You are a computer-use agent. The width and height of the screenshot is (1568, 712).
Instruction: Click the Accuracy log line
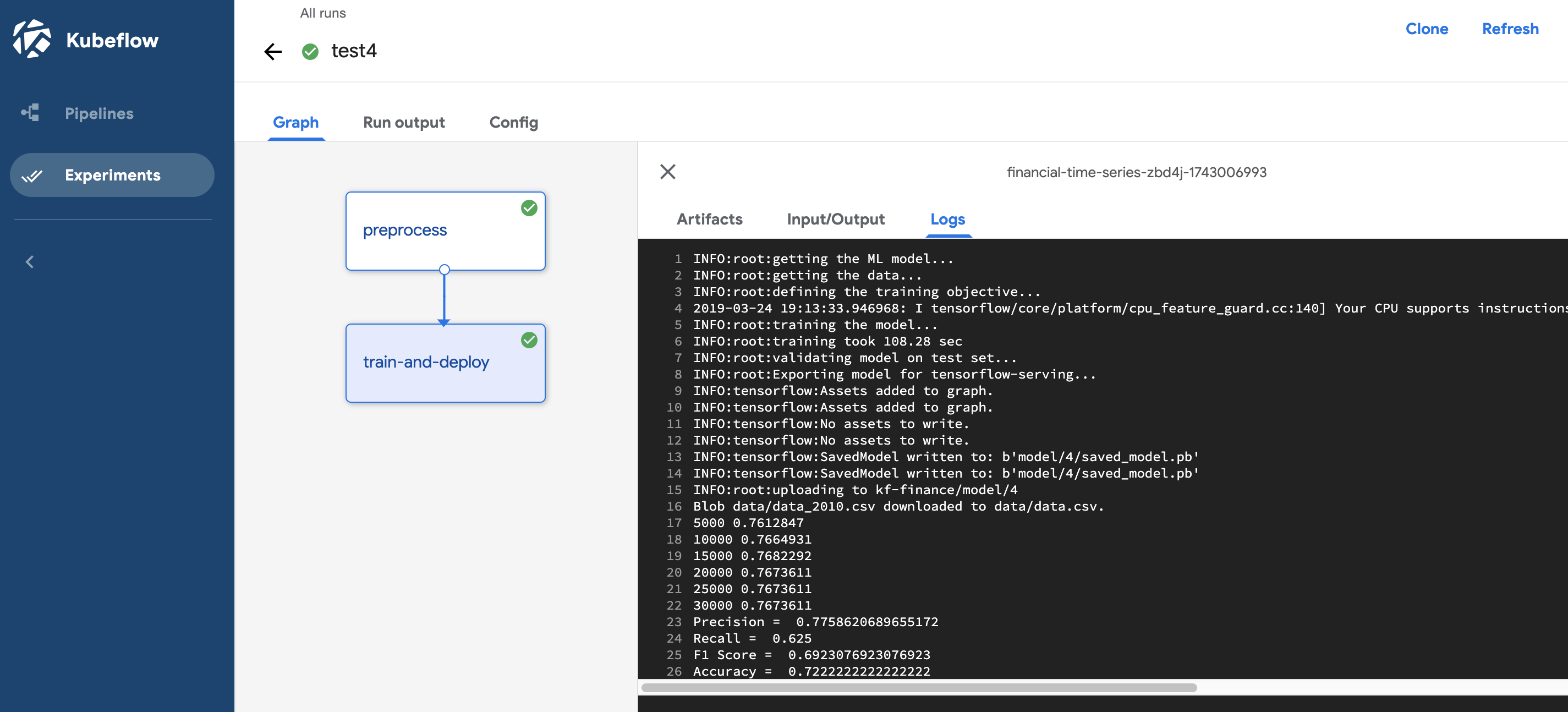[x=812, y=671]
